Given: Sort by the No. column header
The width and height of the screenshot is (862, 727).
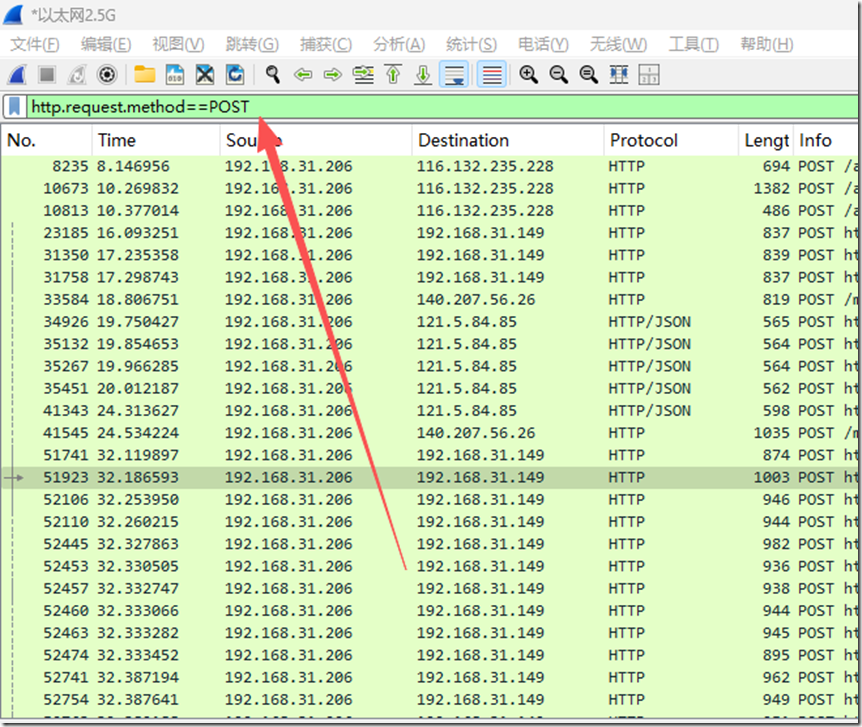Looking at the screenshot, I should [47, 140].
